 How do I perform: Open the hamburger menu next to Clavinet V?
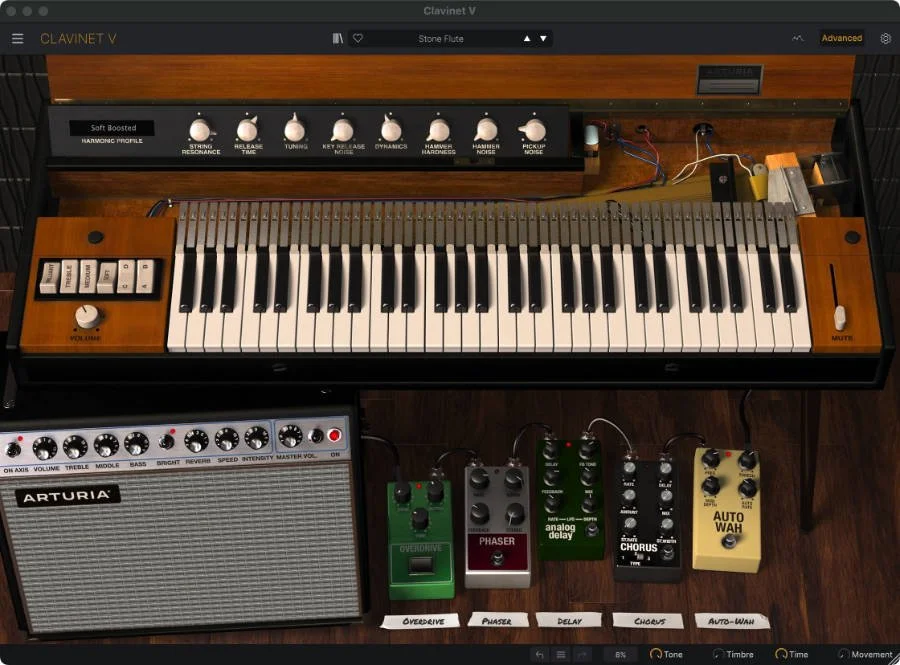coord(17,38)
